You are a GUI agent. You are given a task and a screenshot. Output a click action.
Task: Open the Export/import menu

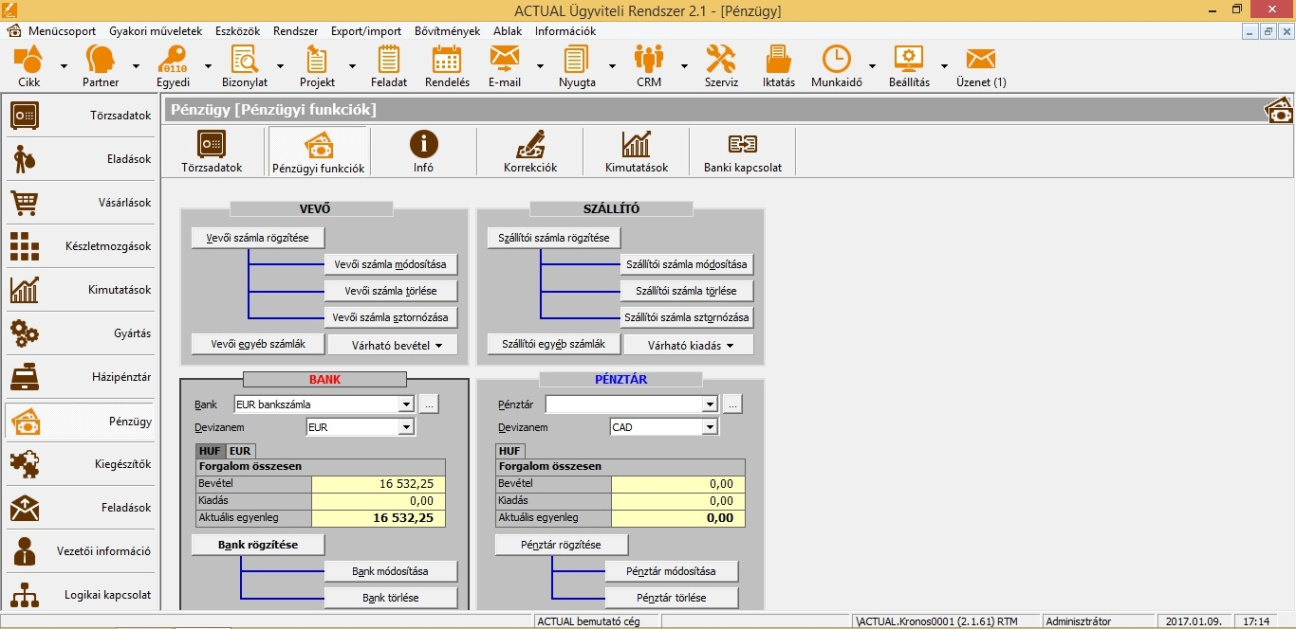click(366, 31)
